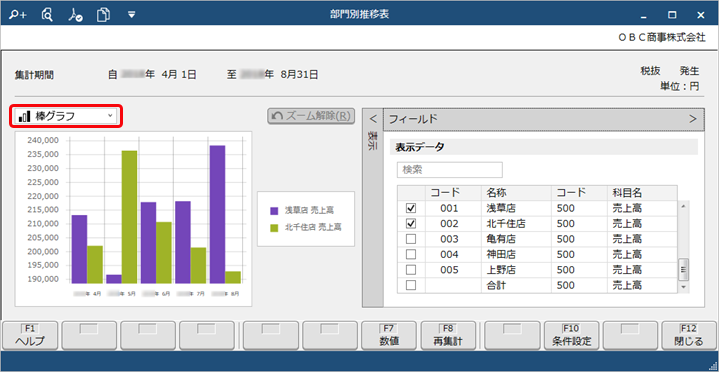Click the 名称 column header
Image resolution: width=719 pixels, height=372 pixels.
click(x=516, y=193)
